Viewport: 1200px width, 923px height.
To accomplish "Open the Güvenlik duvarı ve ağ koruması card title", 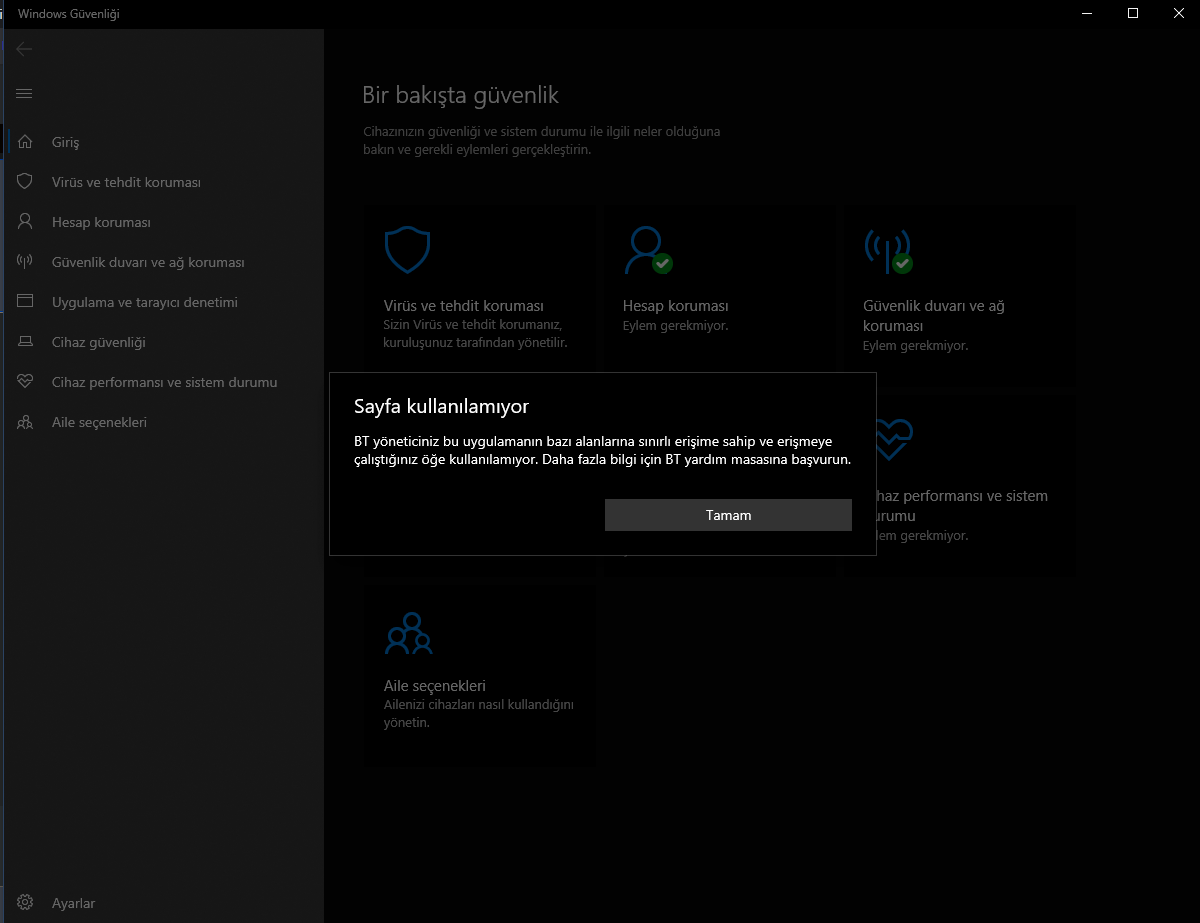I will 934,316.
